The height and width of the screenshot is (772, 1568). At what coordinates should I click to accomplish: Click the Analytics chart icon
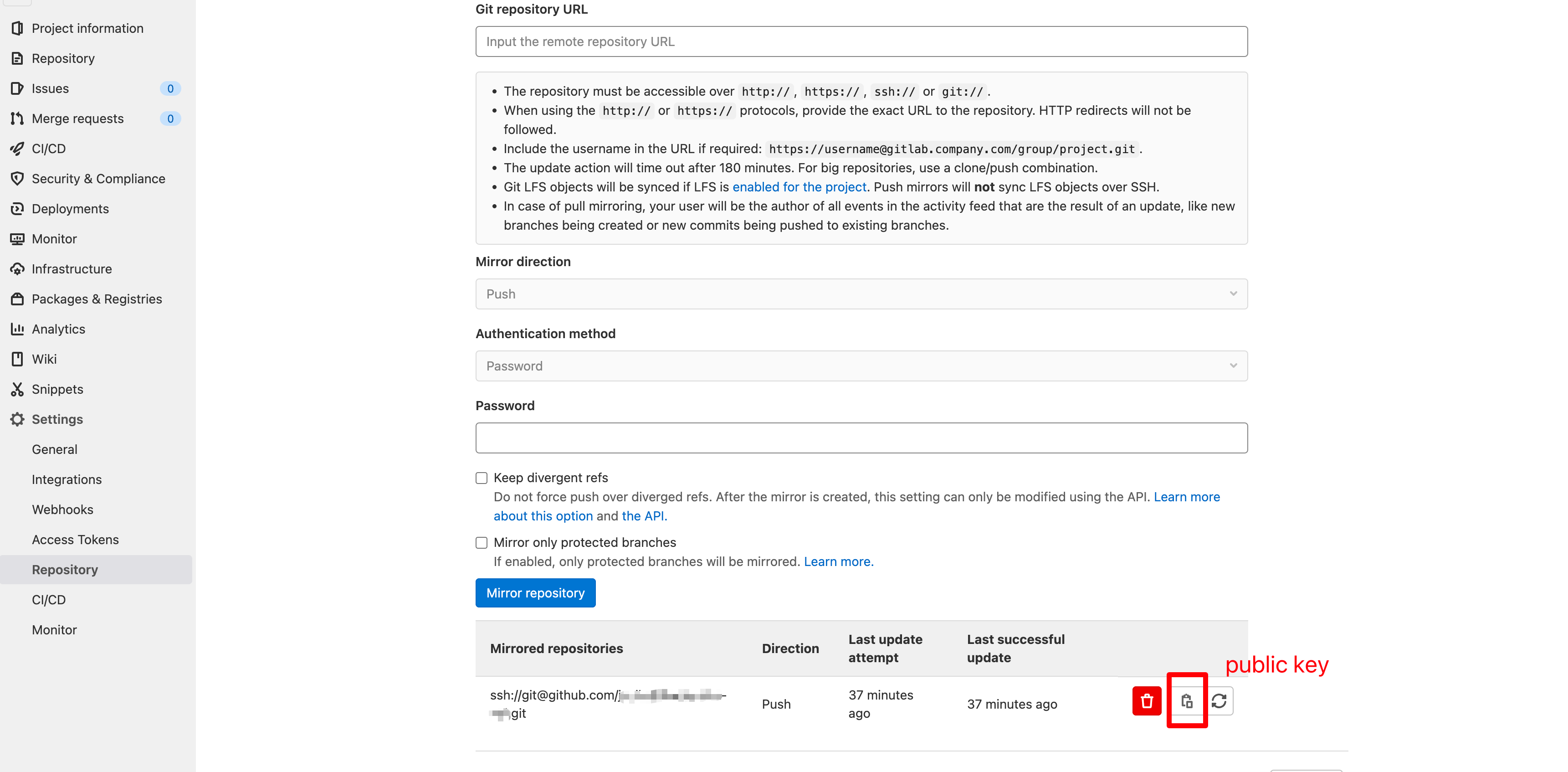[x=17, y=329]
